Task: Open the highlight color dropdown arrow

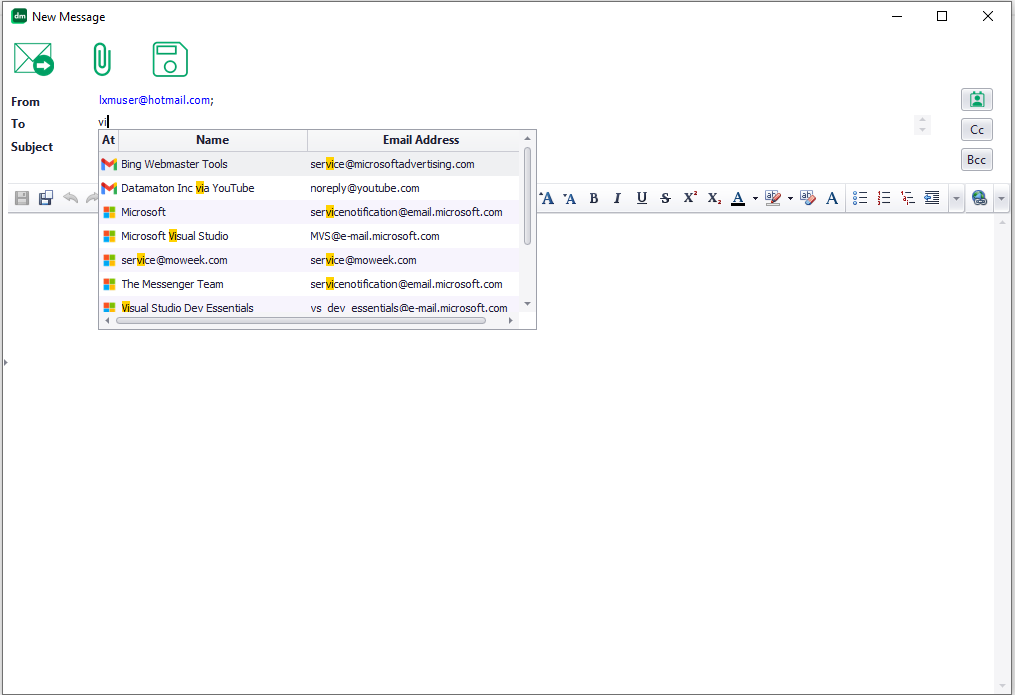Action: click(x=790, y=199)
